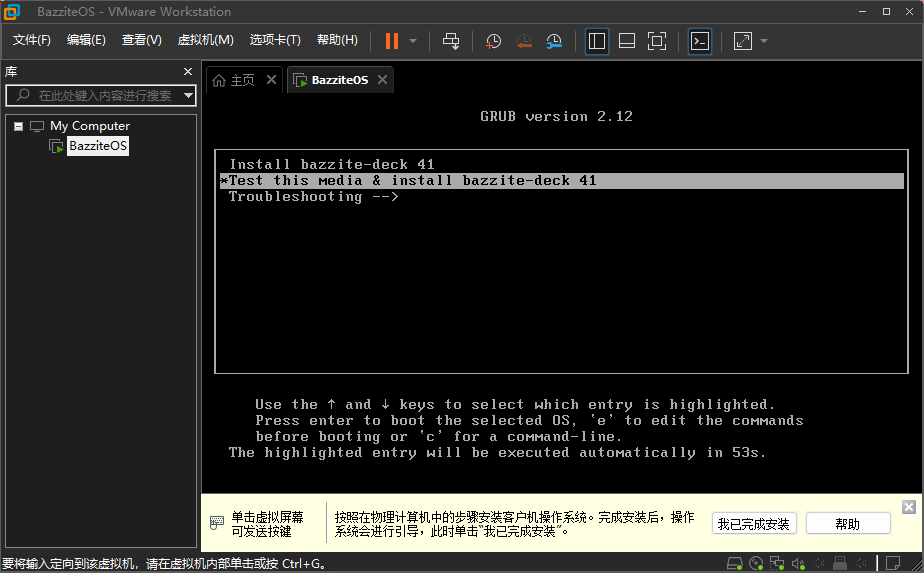
Task: Open the 虚拟机(M) menu
Action: (206, 40)
